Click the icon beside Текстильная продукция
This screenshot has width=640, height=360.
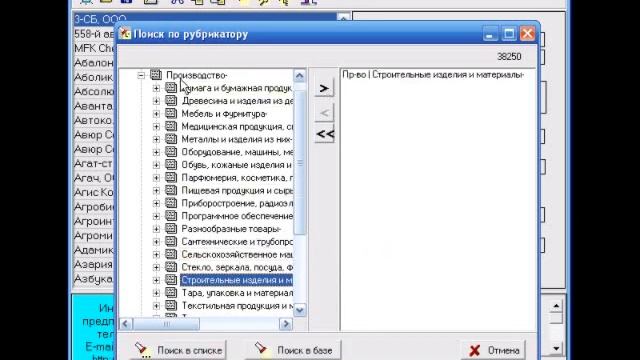pos(171,306)
